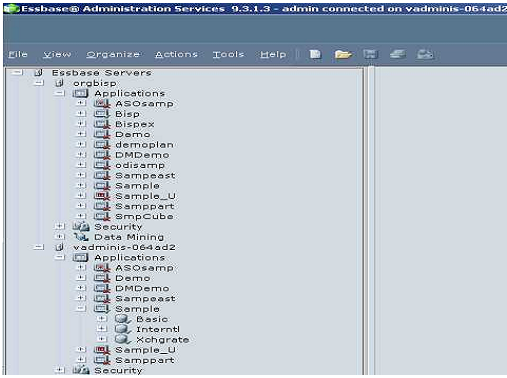Click ASOsamp application icon under vadminis-064ad2
Screen dimensions: 507x378
[102, 268]
